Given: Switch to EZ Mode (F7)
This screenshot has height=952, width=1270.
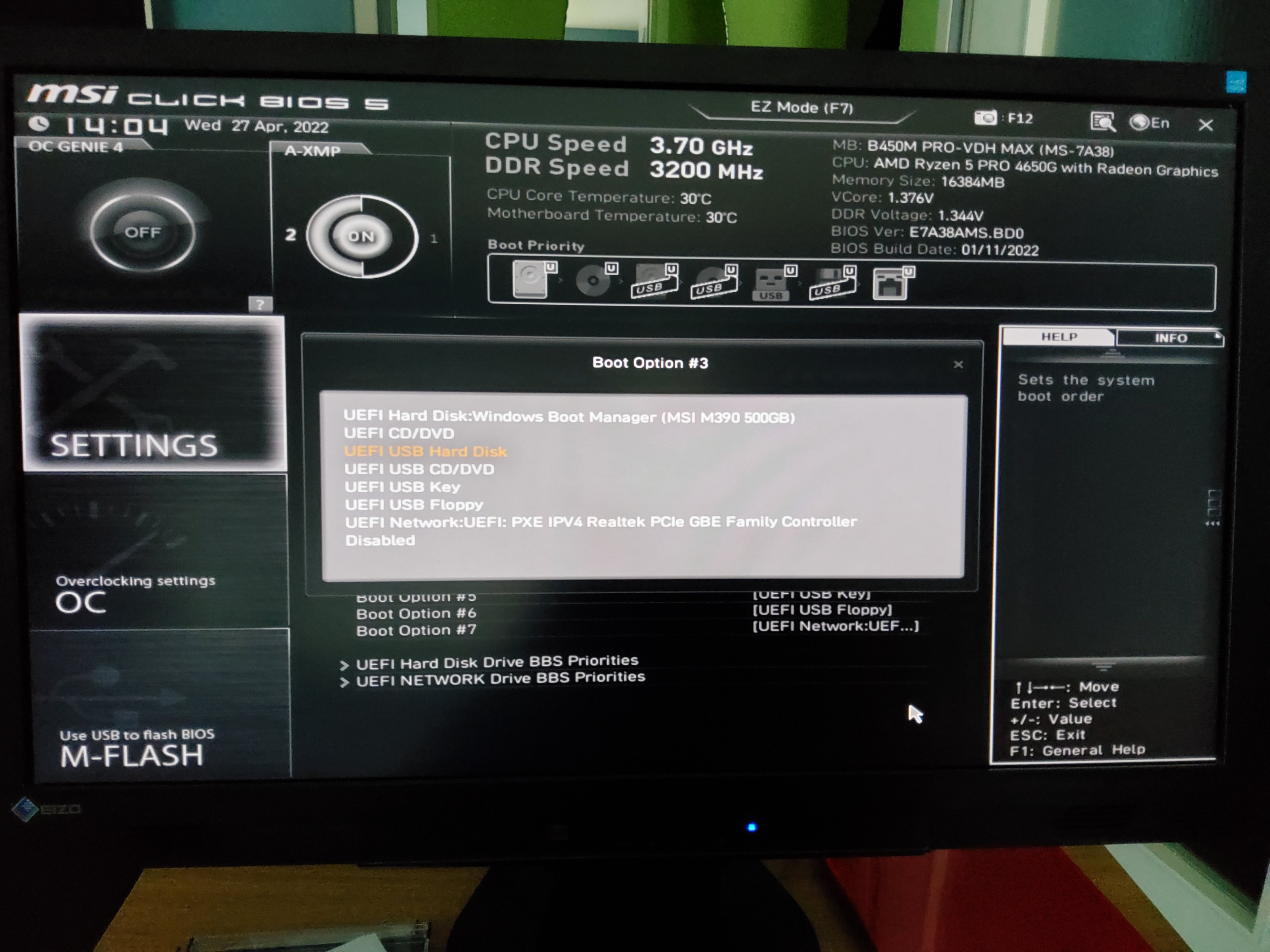Looking at the screenshot, I should 801,108.
